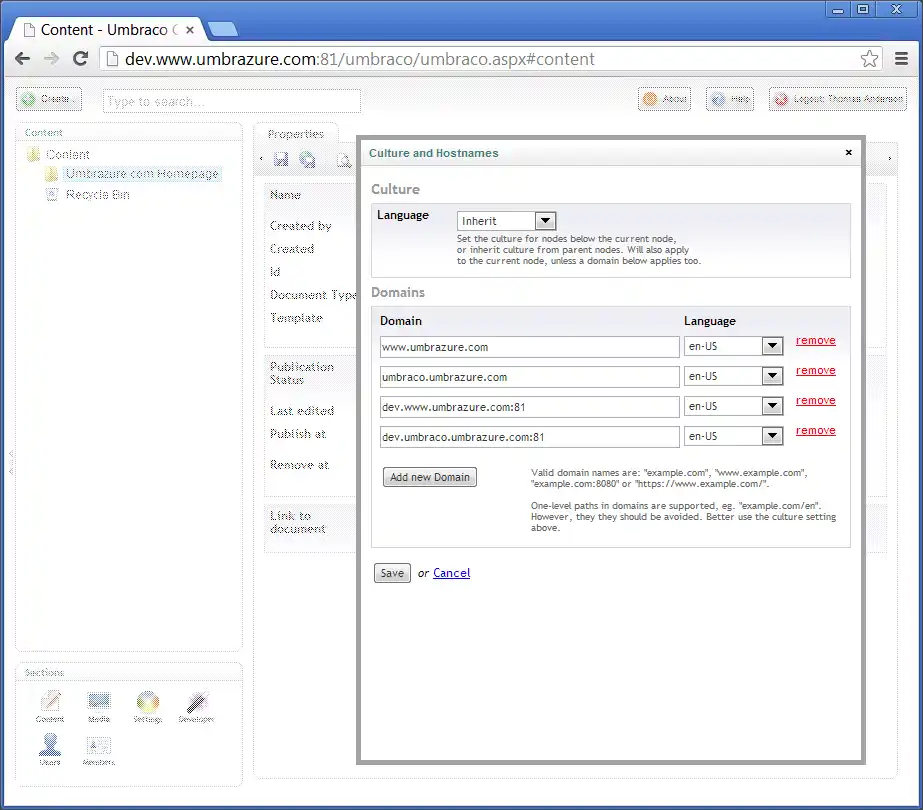Edit the www.umbrazure.com domain field
923x810 pixels.
[529, 347]
